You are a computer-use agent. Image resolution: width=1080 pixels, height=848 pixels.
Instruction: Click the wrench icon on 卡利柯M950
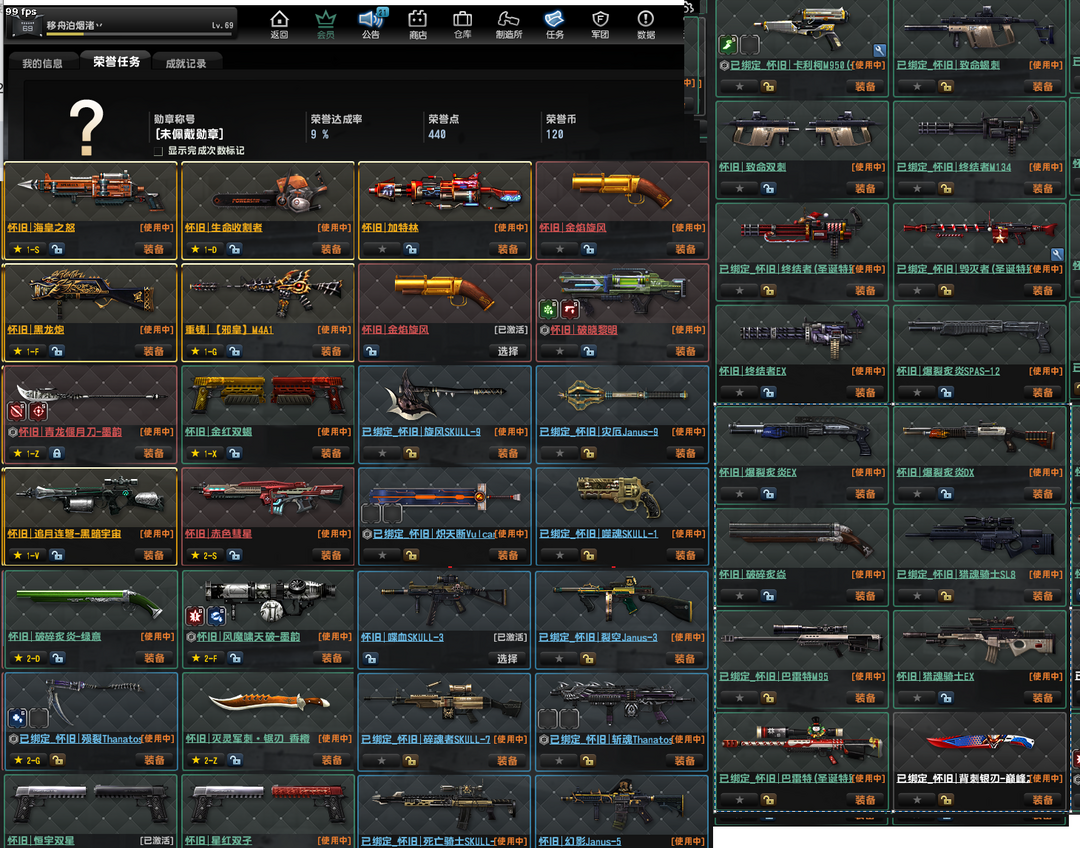(879, 49)
